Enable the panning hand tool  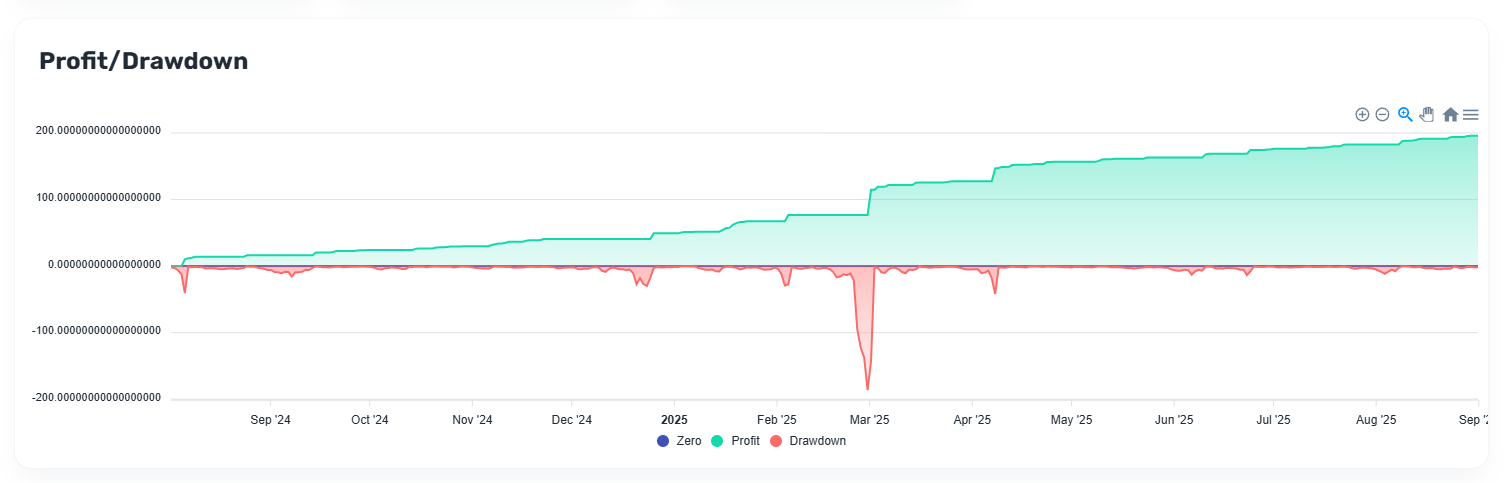tap(1427, 115)
